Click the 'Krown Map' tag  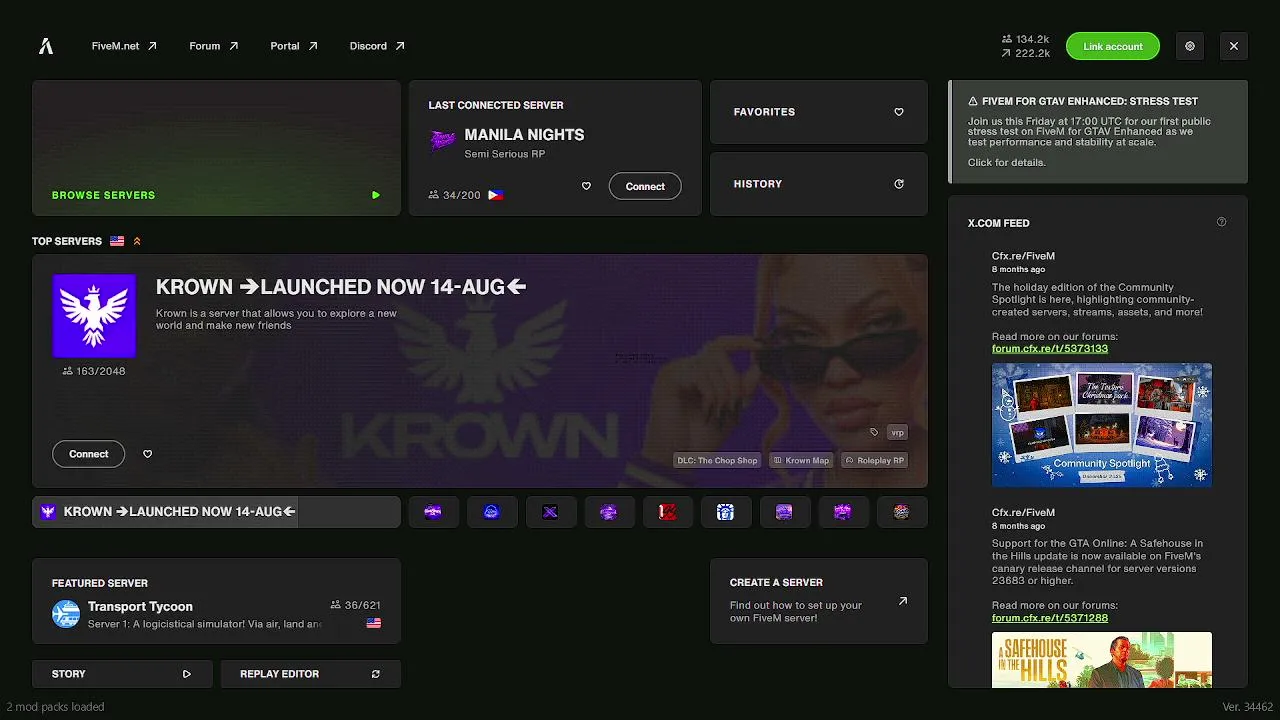[x=802, y=460]
